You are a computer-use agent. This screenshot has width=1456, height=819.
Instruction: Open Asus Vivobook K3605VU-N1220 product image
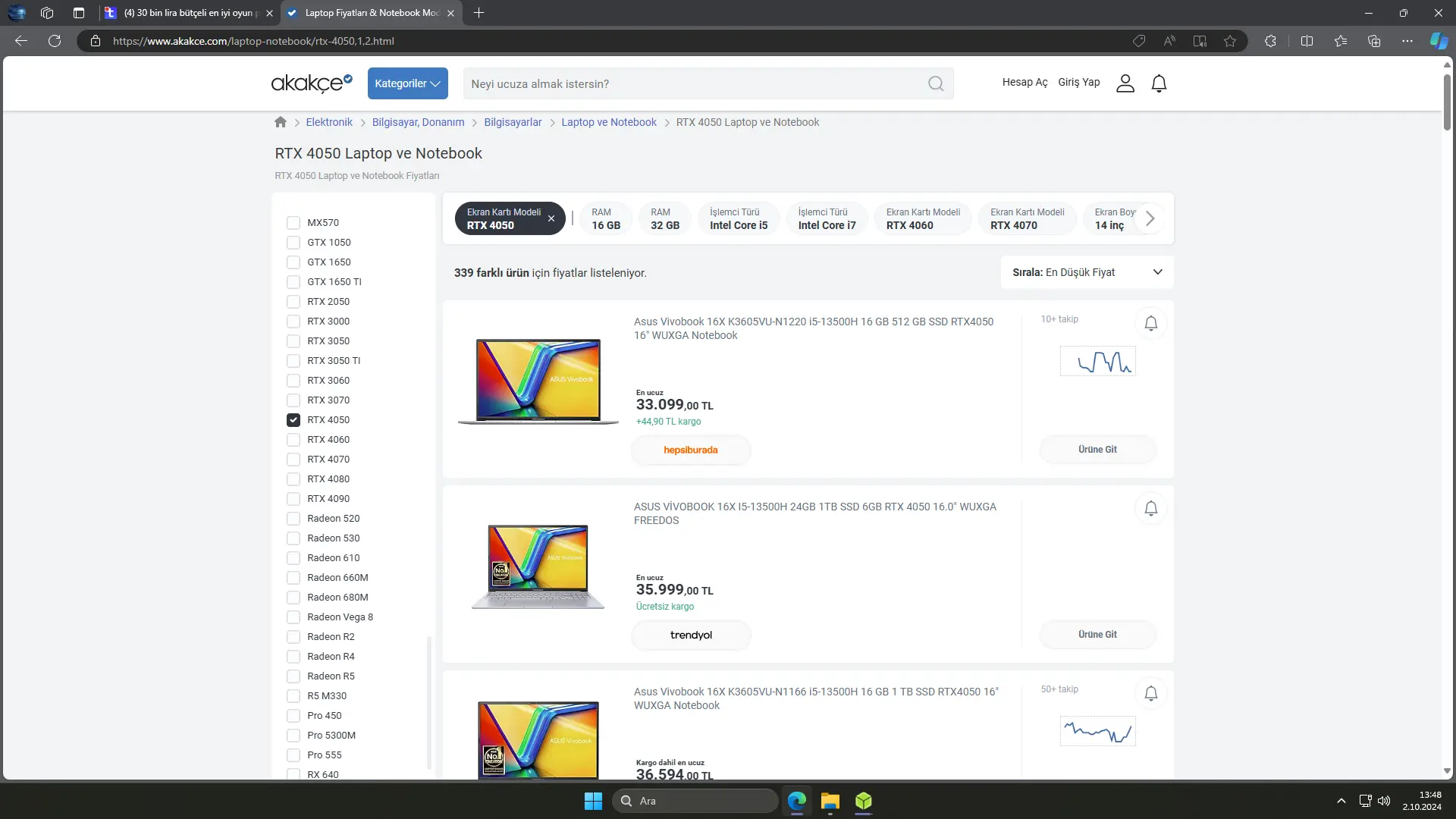[x=538, y=381]
